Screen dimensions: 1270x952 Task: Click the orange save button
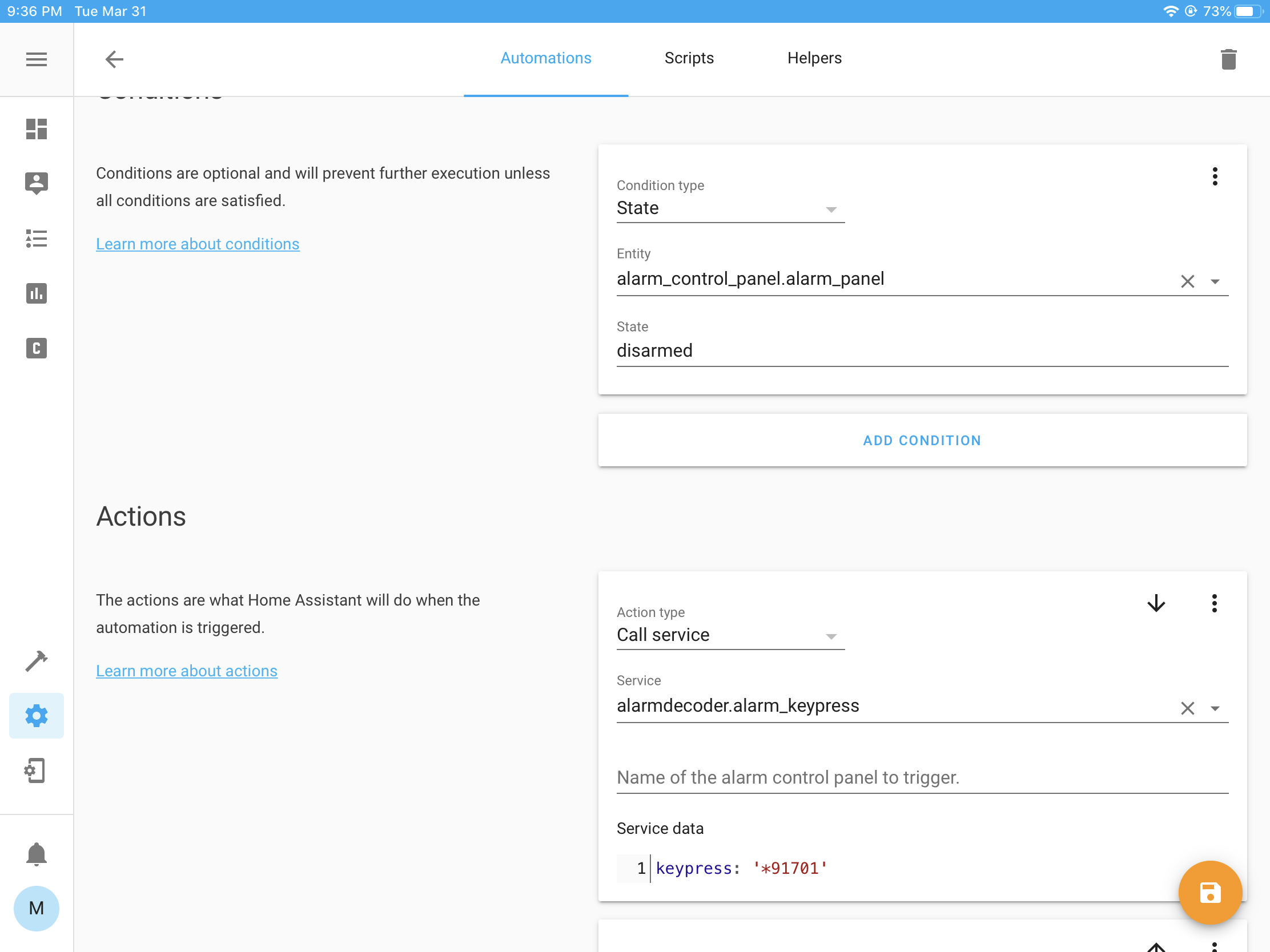[x=1209, y=892]
